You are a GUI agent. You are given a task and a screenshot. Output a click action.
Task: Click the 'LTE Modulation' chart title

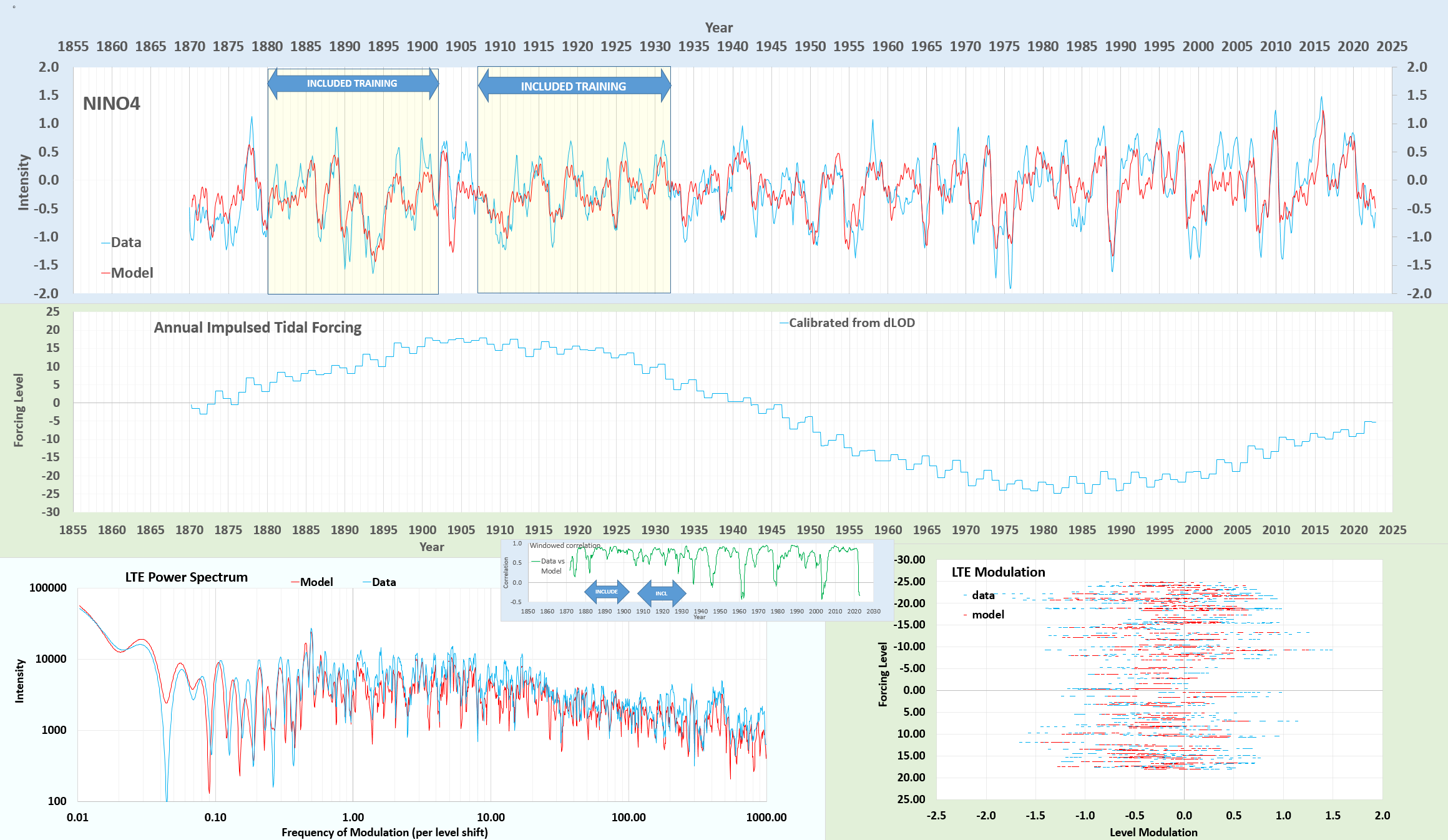coord(998,572)
